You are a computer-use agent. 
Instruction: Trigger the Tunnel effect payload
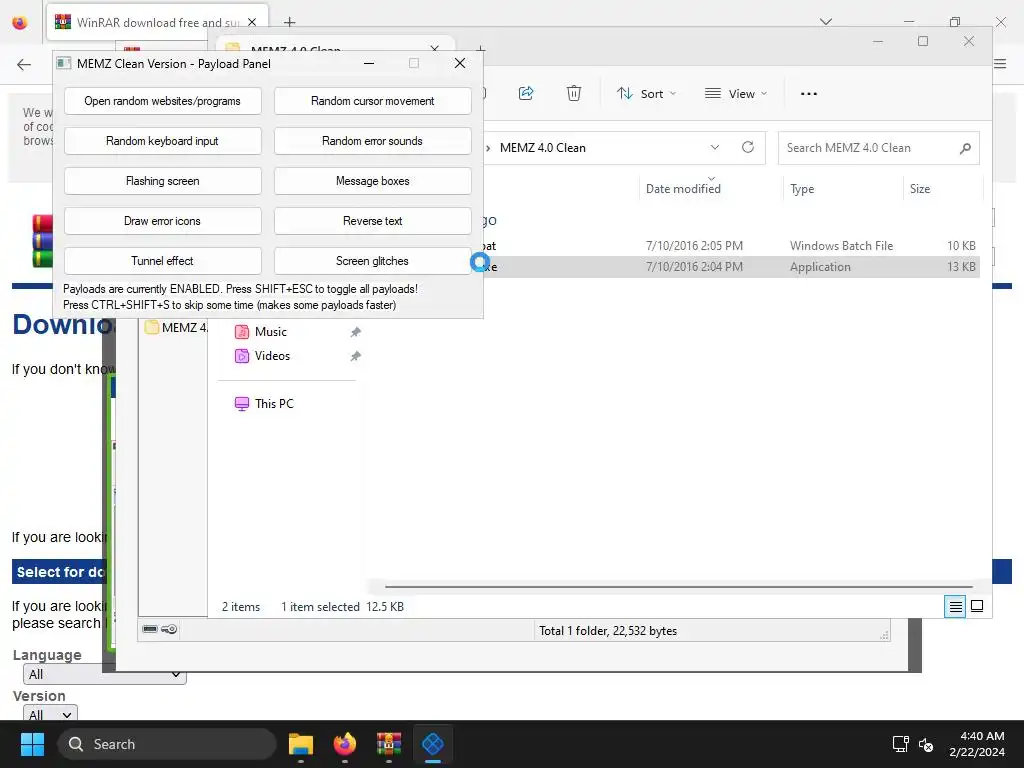click(x=163, y=261)
